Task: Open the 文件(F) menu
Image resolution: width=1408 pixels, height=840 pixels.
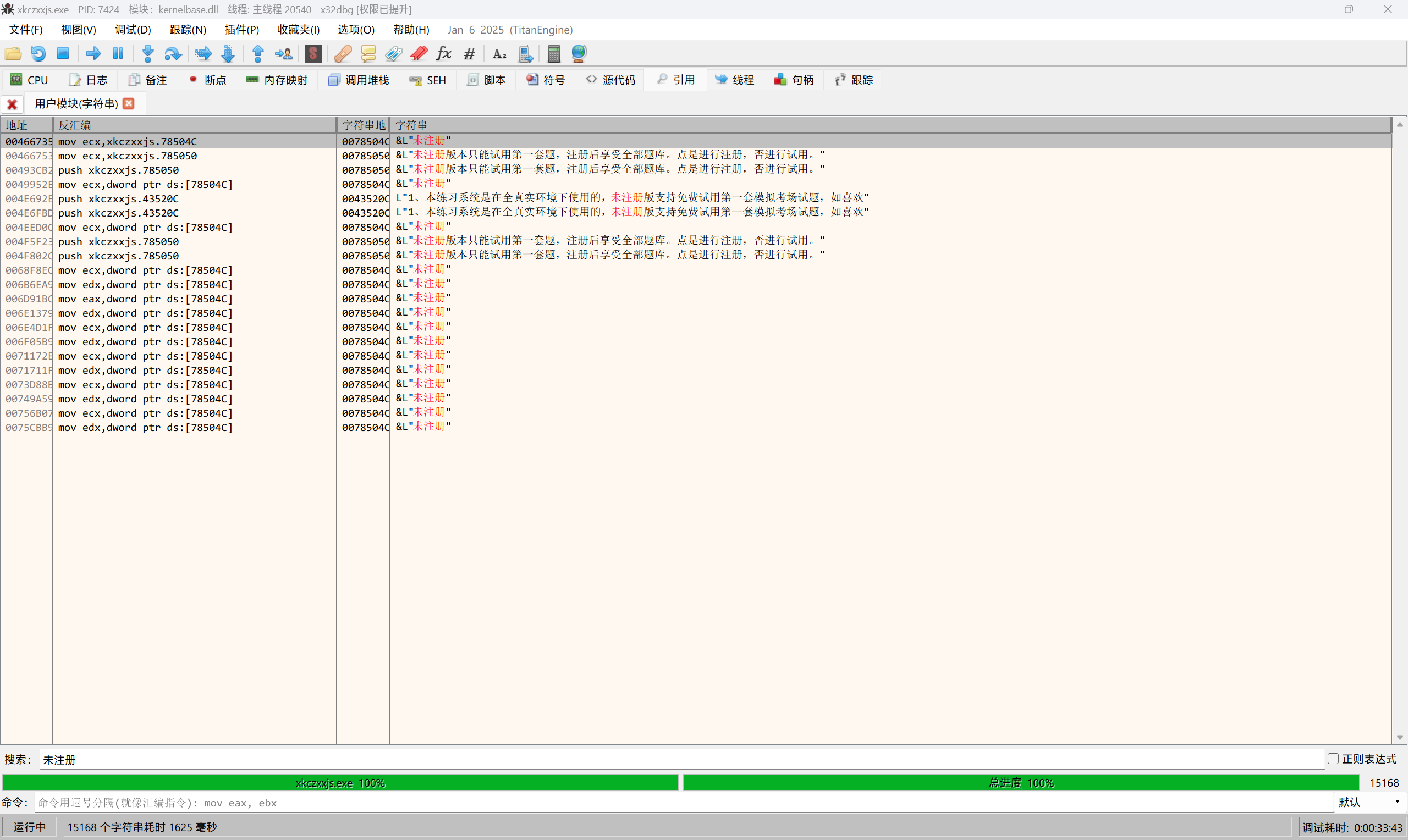Action: point(25,30)
